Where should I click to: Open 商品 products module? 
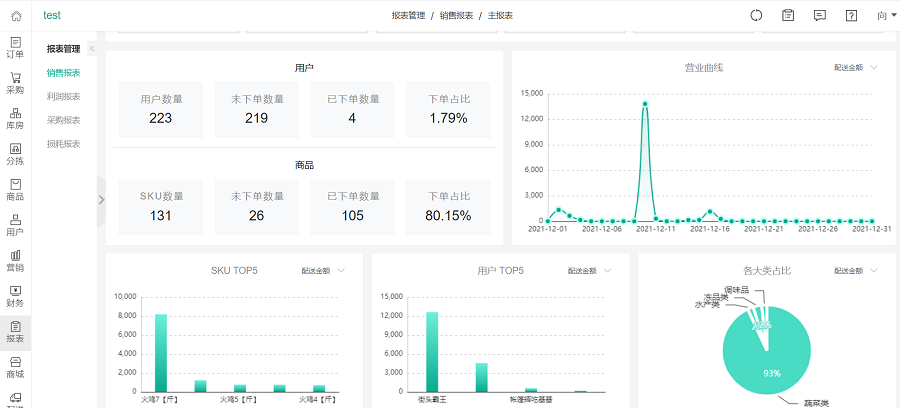(x=15, y=190)
